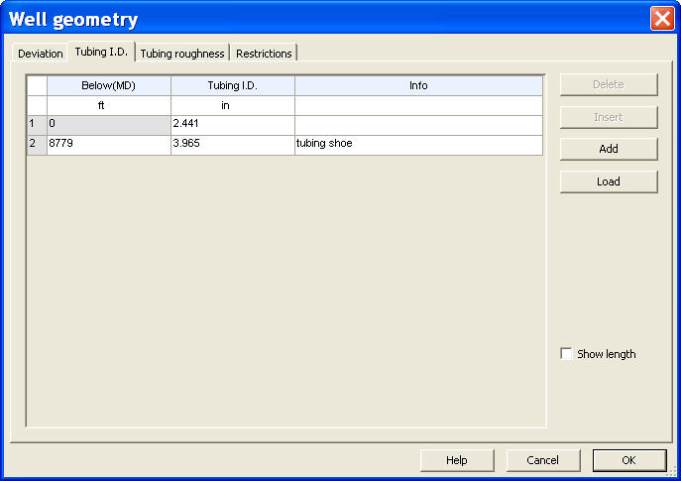Select the Below(MD) column header
681x481 pixels.
pos(108,86)
